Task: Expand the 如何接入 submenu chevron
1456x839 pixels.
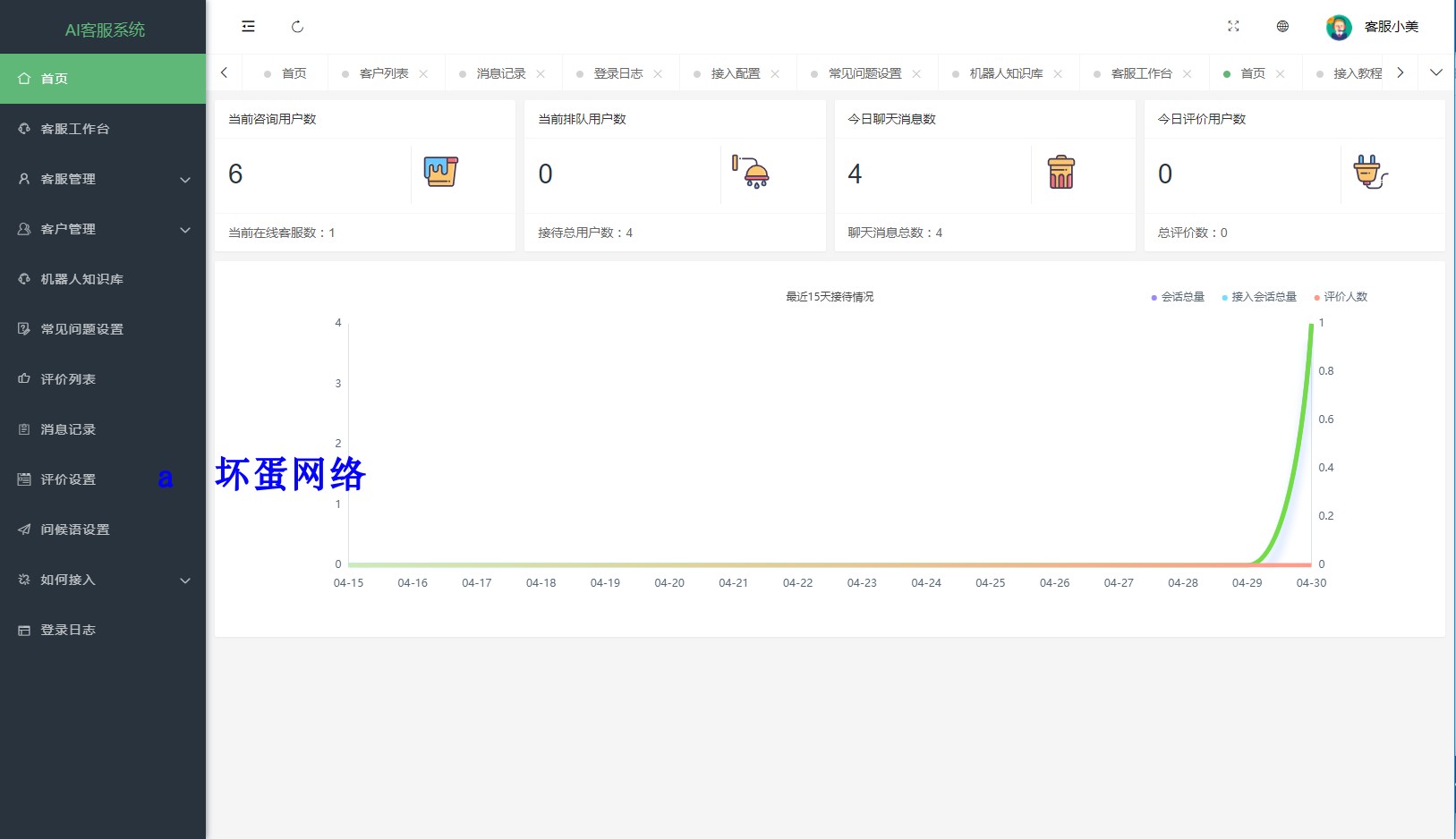Action: [x=185, y=581]
